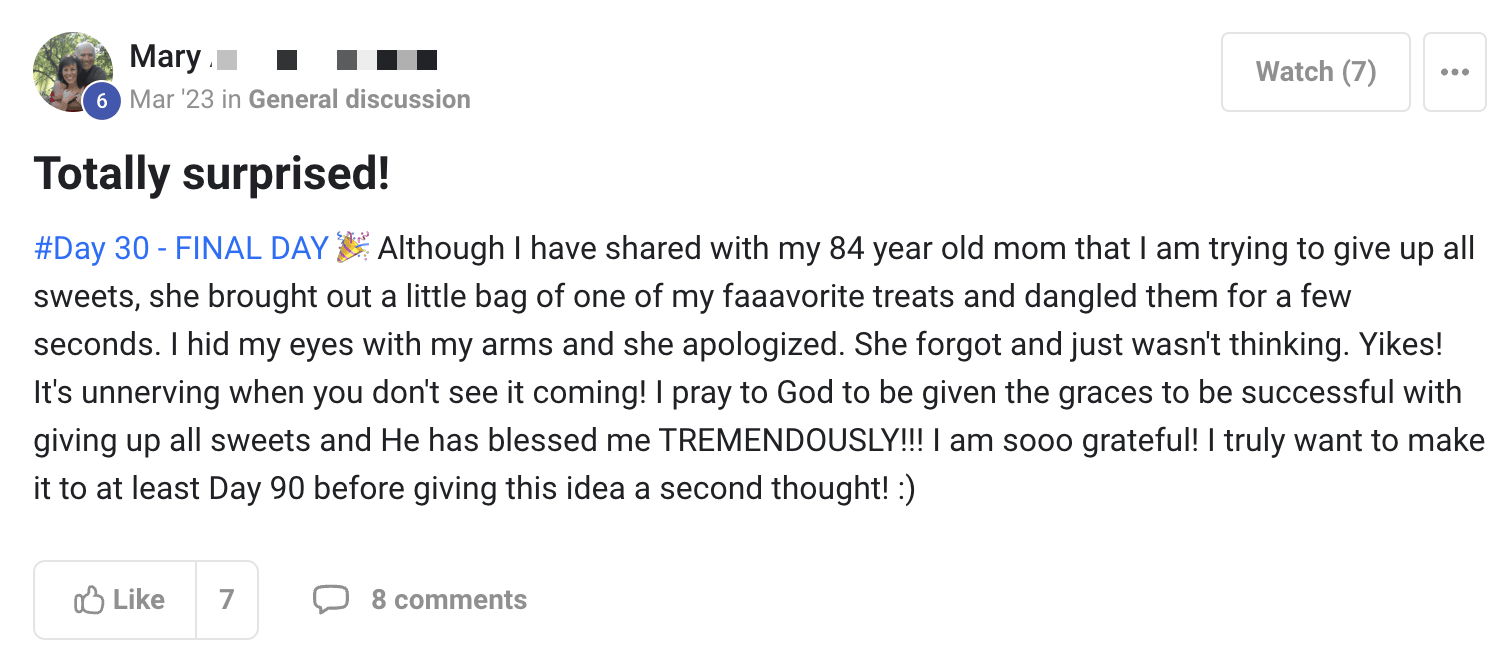Click author name Mary
This screenshot has width=1510, height=658.
(165, 57)
